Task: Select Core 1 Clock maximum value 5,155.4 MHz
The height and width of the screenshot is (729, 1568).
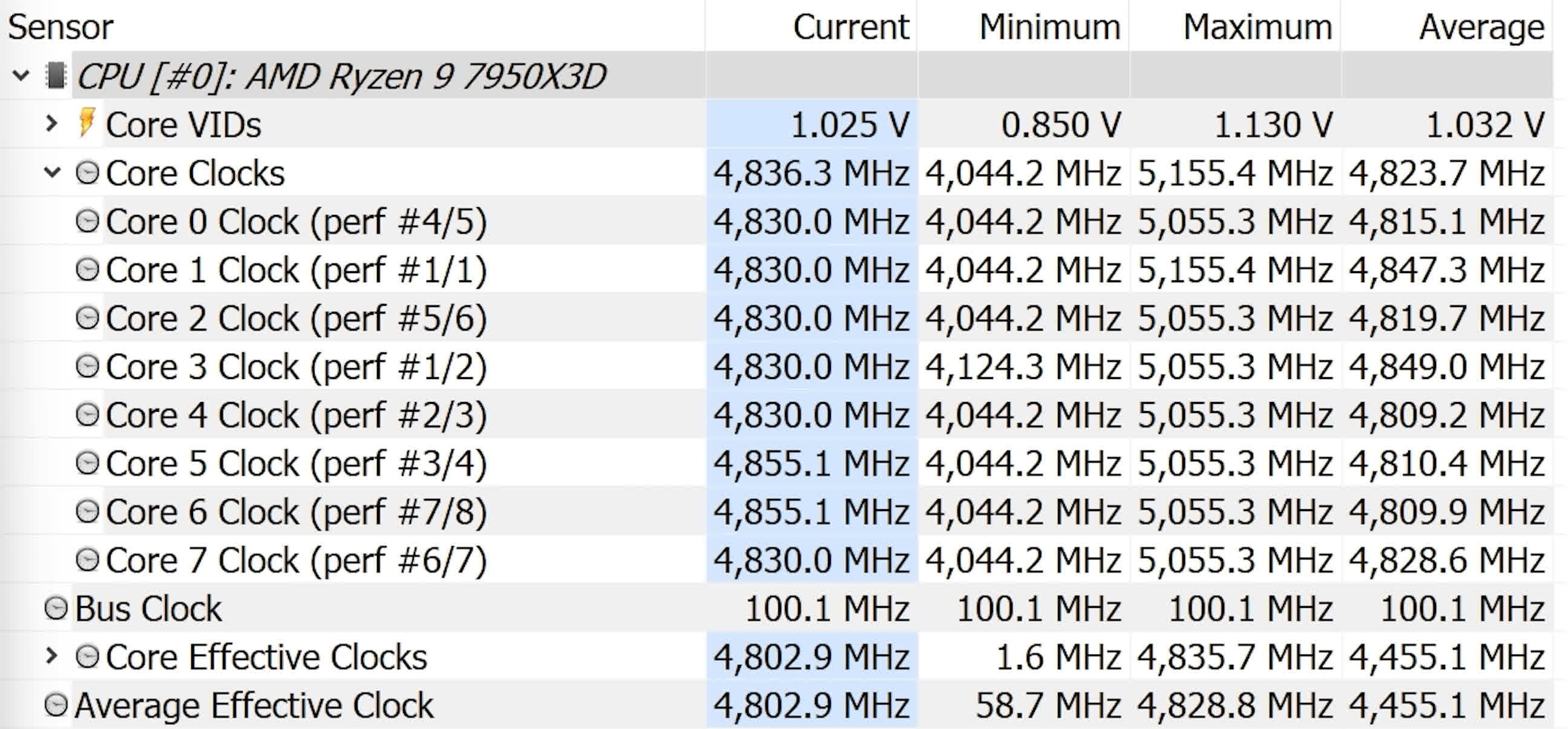Action: pos(1235,270)
